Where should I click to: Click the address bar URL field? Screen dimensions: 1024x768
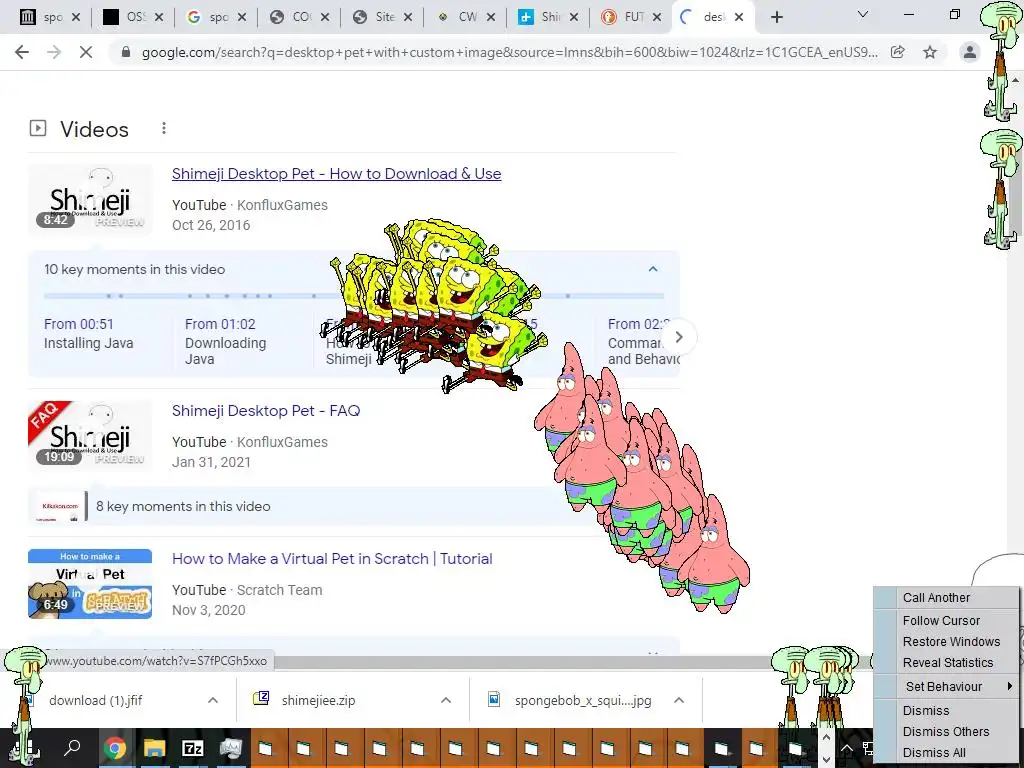click(x=509, y=52)
